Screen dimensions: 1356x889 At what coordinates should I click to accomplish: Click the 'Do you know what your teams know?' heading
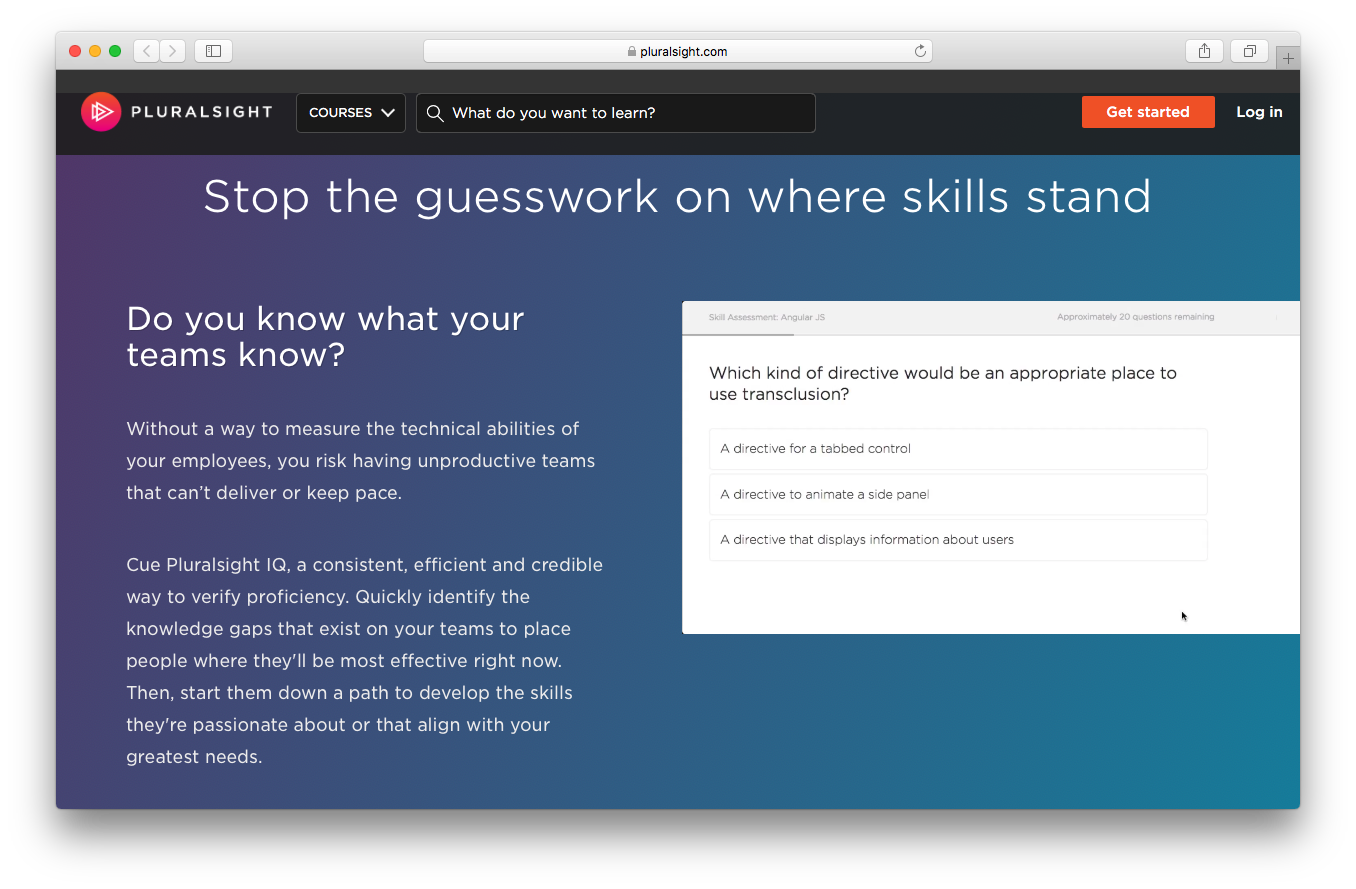coord(325,336)
